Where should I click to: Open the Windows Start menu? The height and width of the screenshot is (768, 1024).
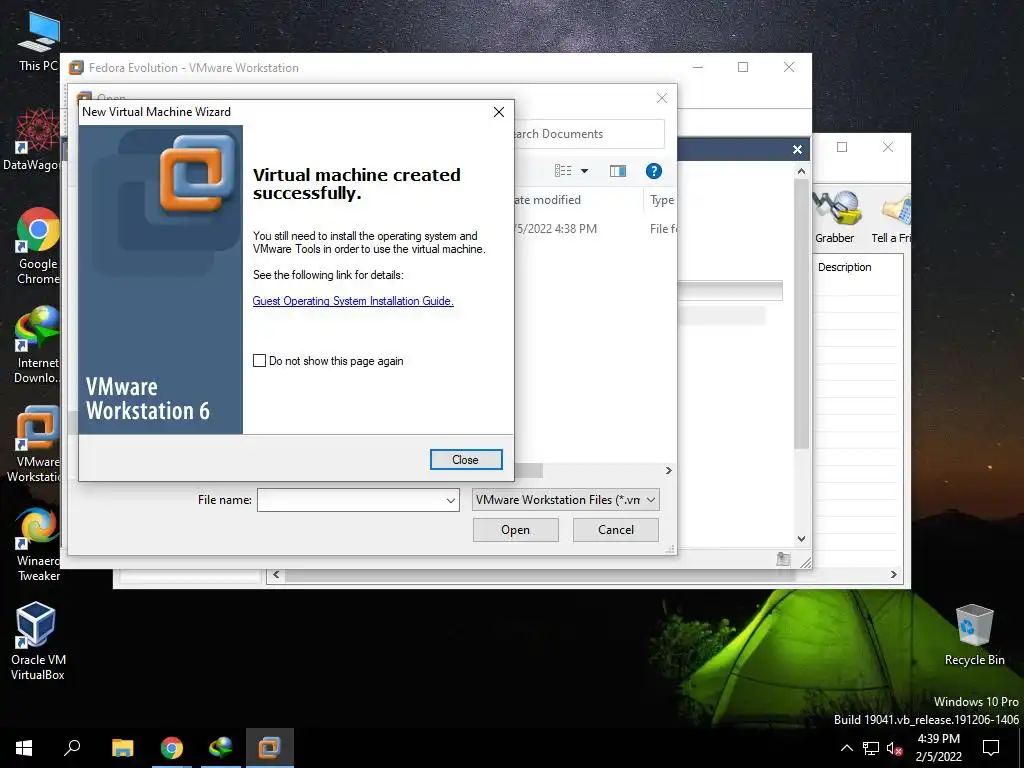click(24, 748)
